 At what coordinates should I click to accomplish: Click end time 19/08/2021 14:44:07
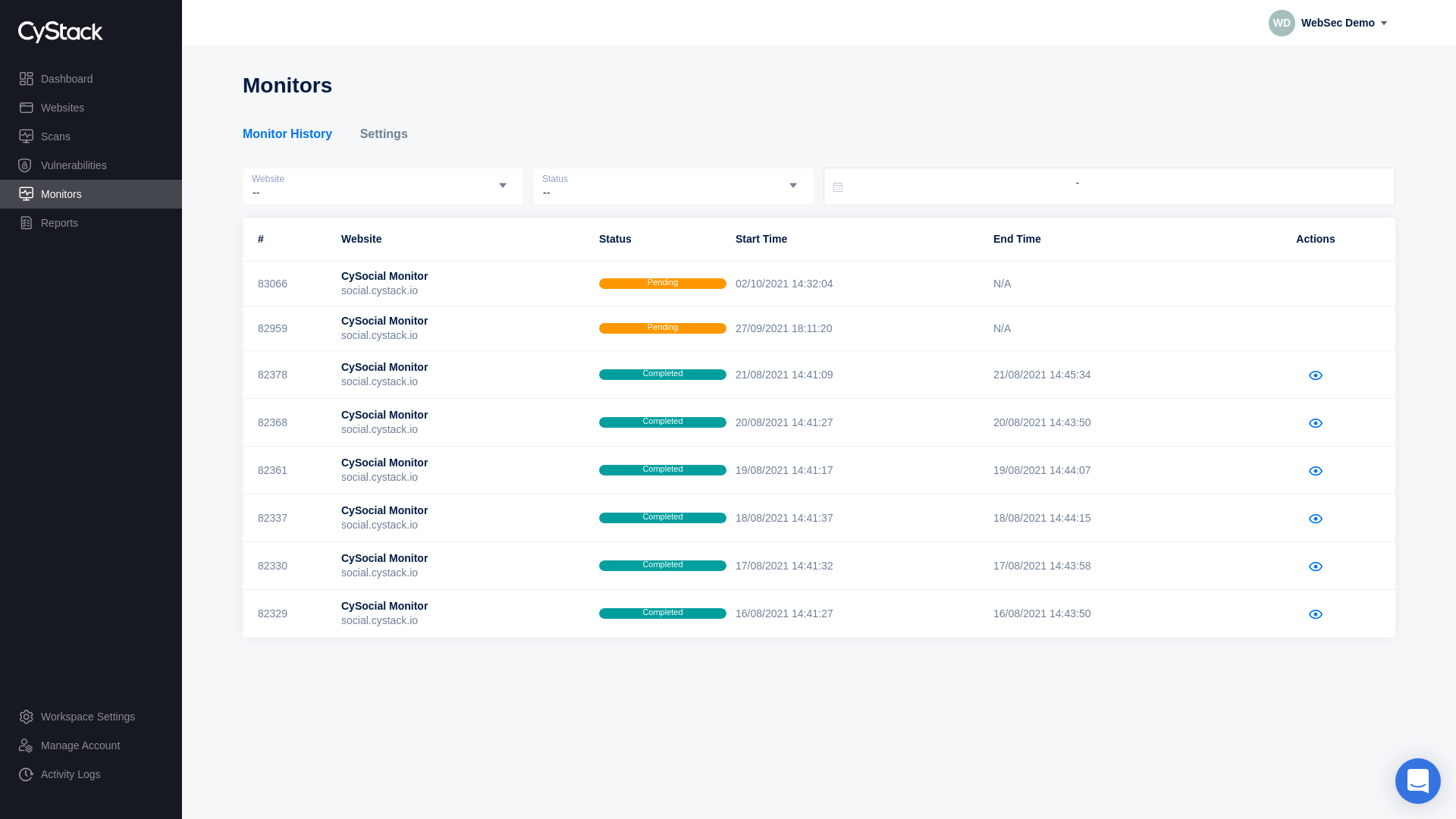pos(1042,470)
